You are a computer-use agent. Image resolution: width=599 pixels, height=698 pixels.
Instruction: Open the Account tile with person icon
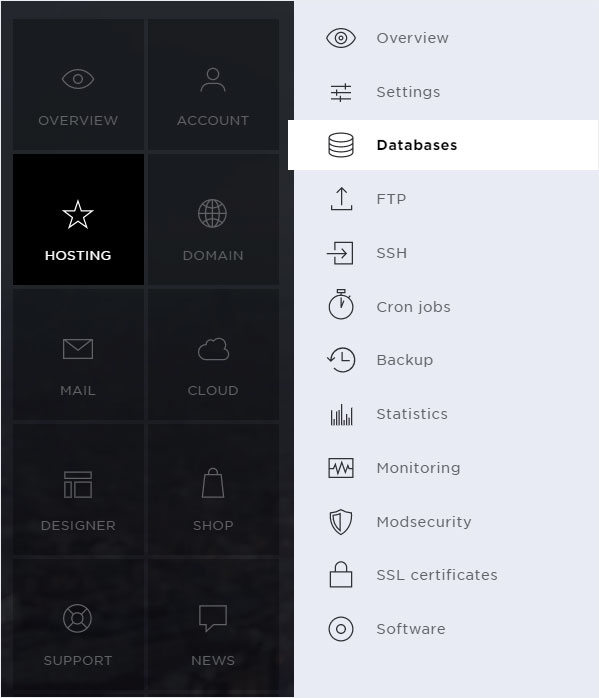pos(213,85)
